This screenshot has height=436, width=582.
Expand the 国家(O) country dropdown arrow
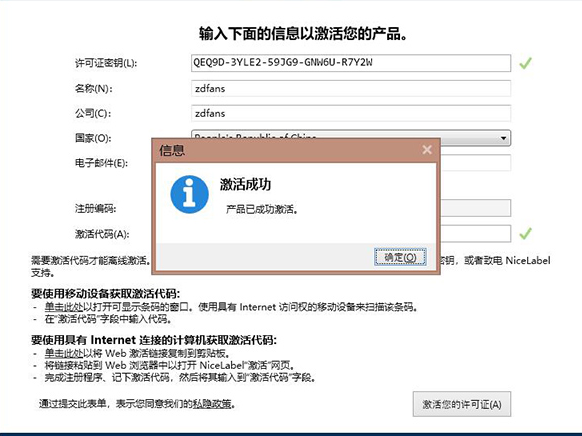coord(503,138)
